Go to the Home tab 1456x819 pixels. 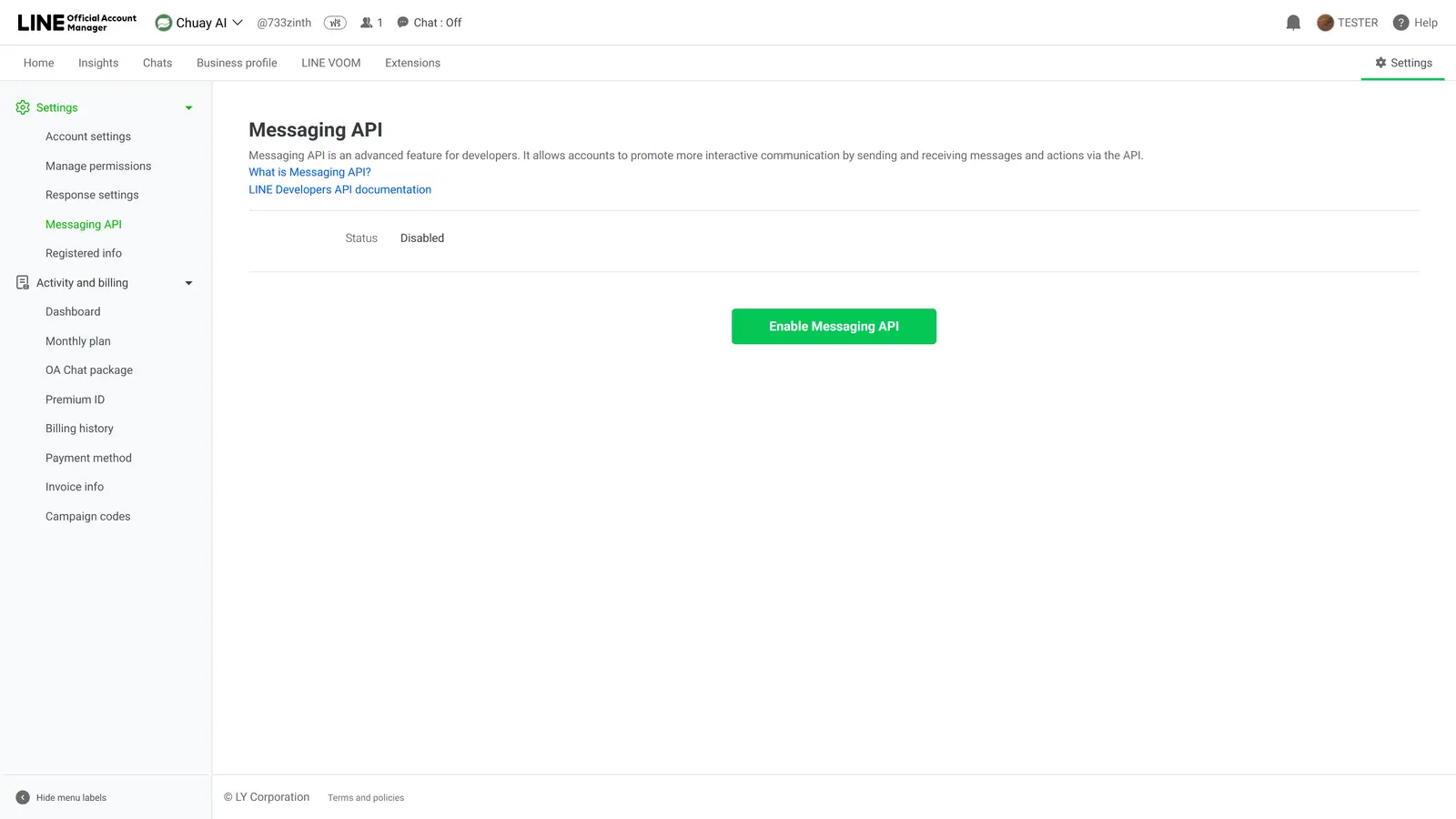(x=39, y=63)
